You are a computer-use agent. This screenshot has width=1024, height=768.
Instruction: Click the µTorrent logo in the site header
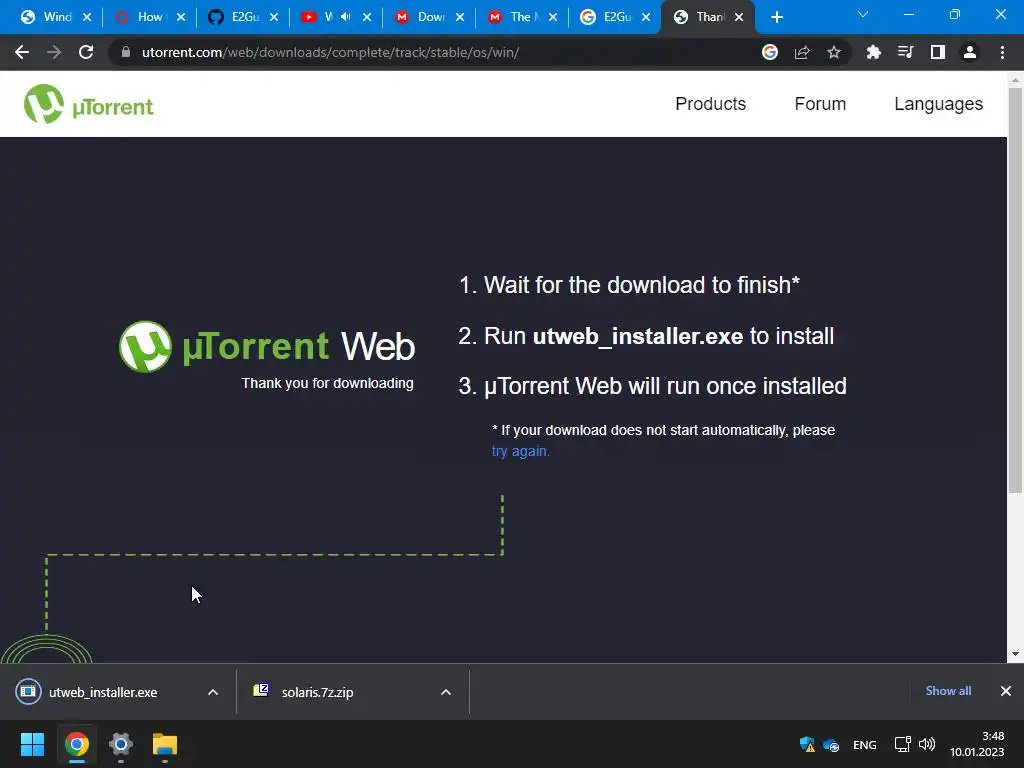coord(89,104)
